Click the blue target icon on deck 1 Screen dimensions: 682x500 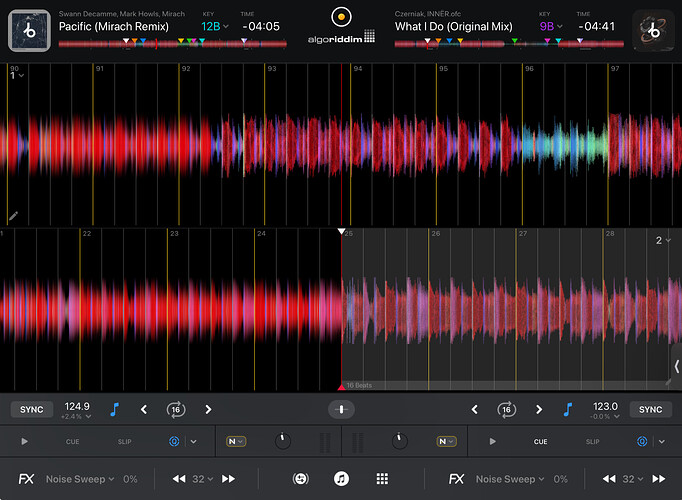174,441
